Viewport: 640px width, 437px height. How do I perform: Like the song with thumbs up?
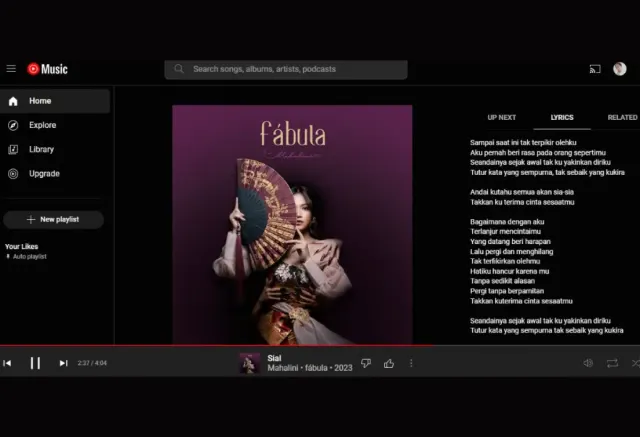(x=389, y=363)
